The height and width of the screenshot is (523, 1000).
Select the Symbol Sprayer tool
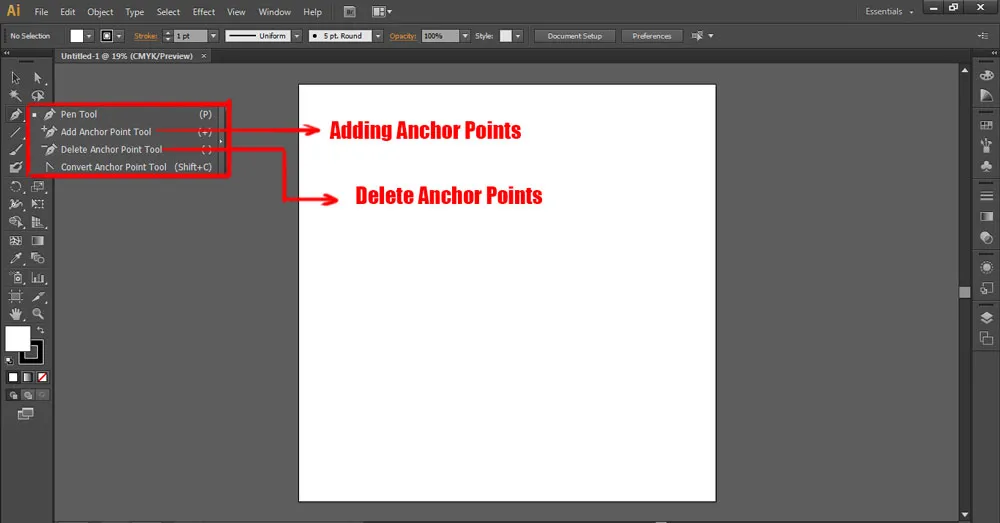click(15, 277)
